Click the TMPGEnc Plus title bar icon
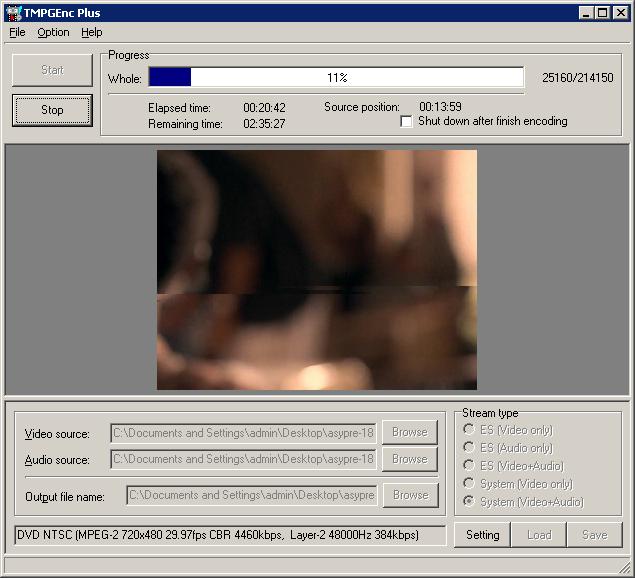 click(x=13, y=13)
